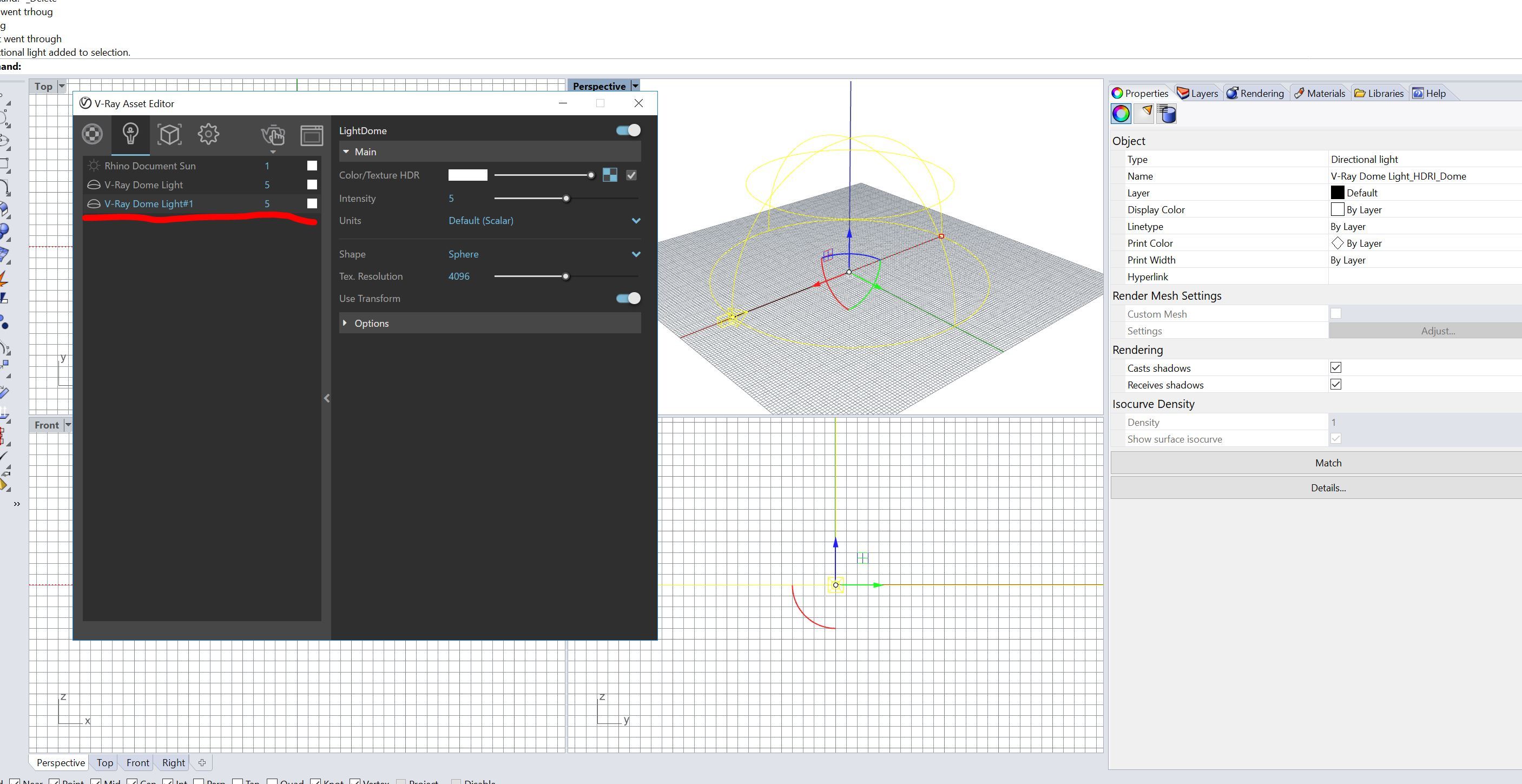Click the Help tab question icon
Screen dimensions: 1522x784
[x=1418, y=94]
